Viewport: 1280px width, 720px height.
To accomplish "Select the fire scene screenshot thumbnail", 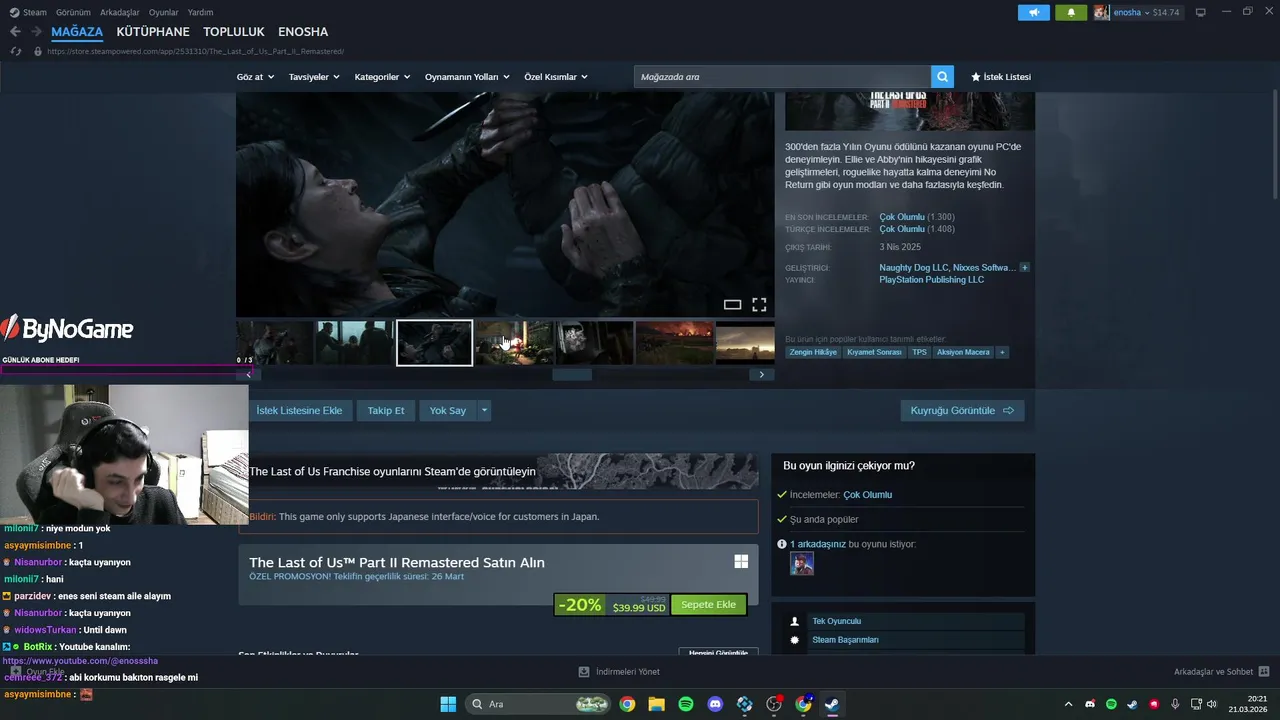I will coord(674,343).
